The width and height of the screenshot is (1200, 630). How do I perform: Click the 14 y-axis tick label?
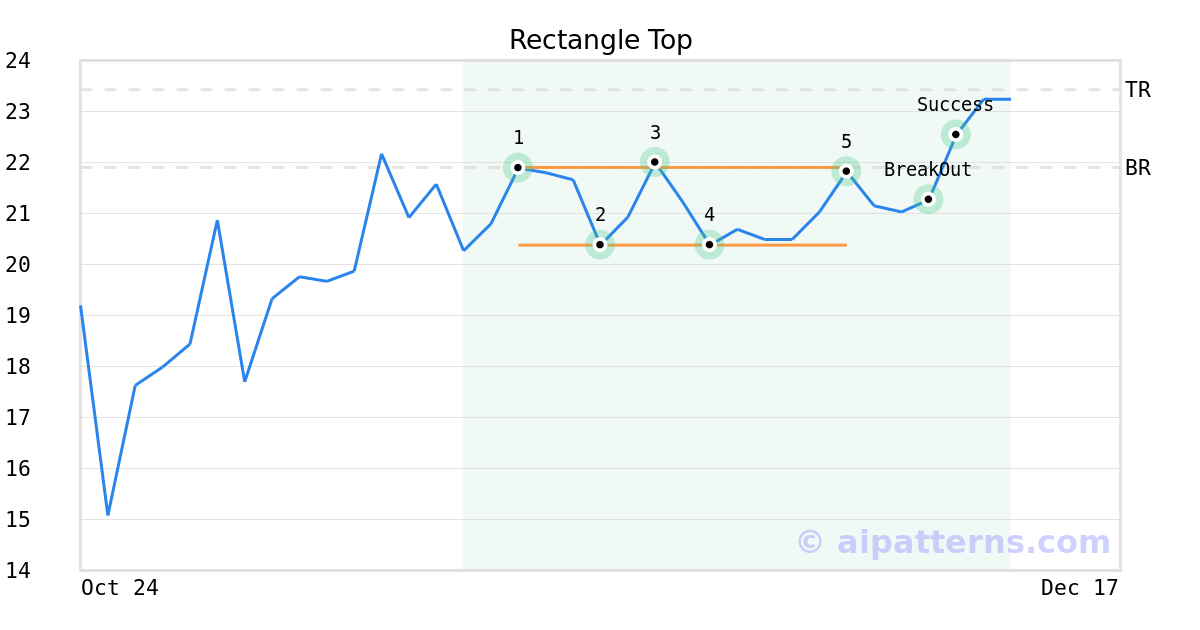tap(18, 571)
